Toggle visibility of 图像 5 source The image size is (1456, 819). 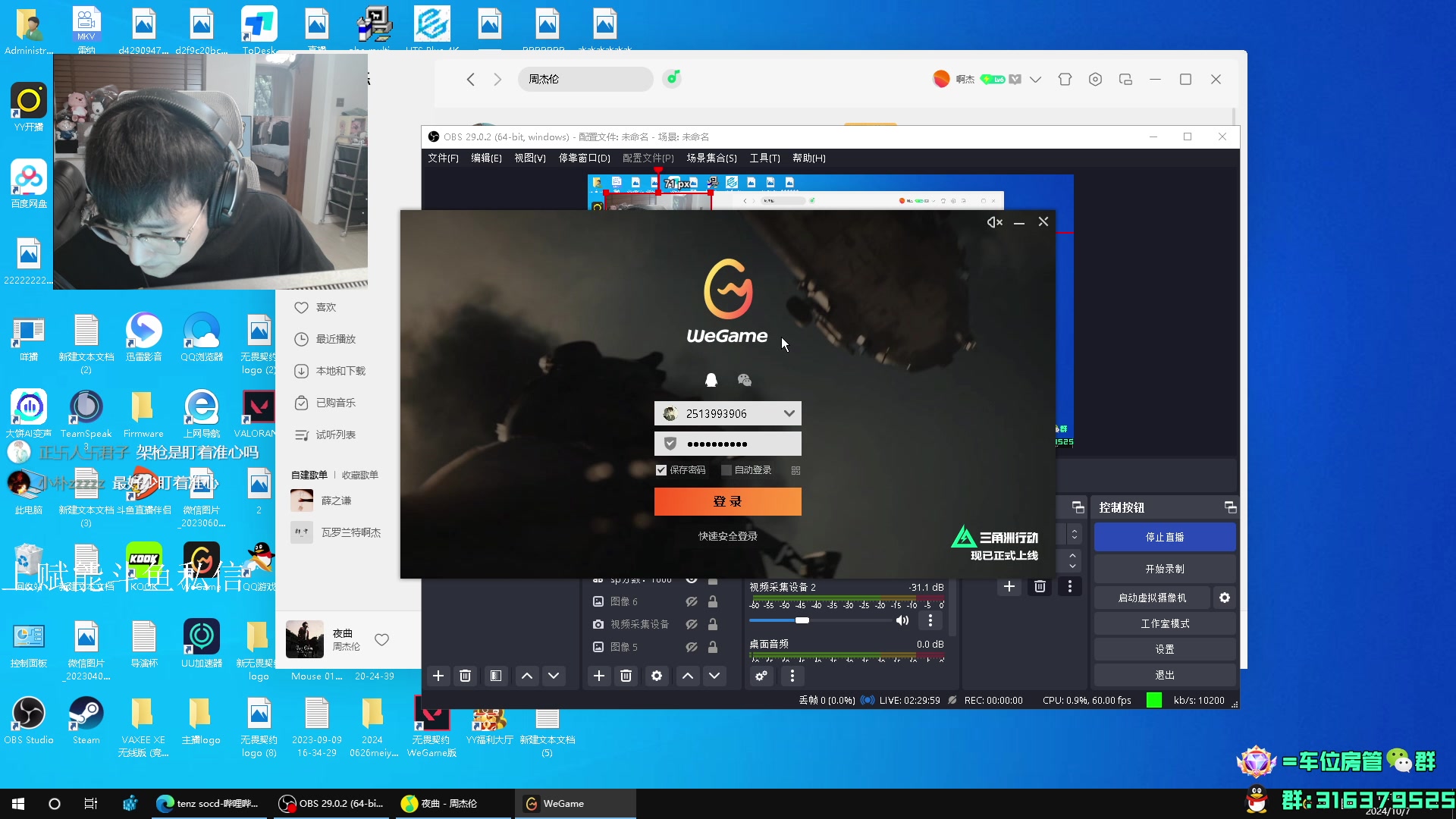coord(692,647)
